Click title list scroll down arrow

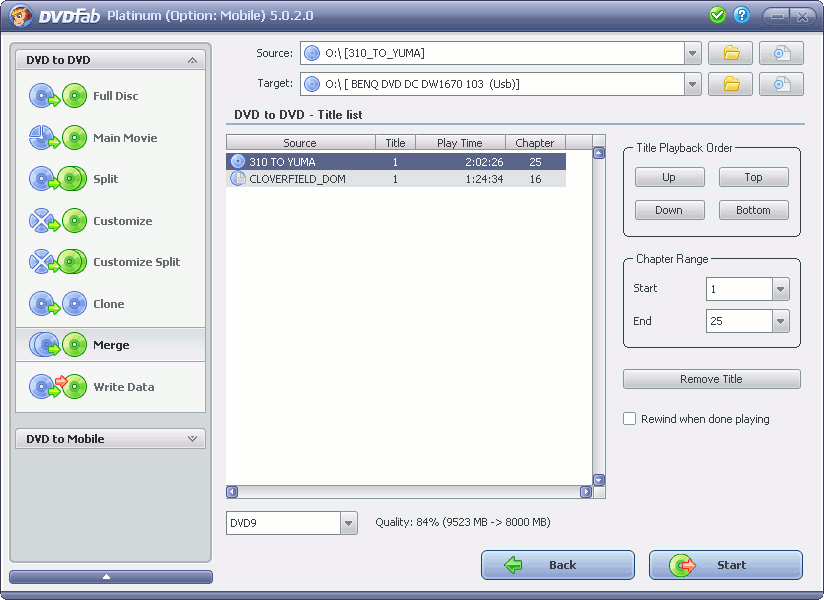pyautogui.click(x=599, y=480)
